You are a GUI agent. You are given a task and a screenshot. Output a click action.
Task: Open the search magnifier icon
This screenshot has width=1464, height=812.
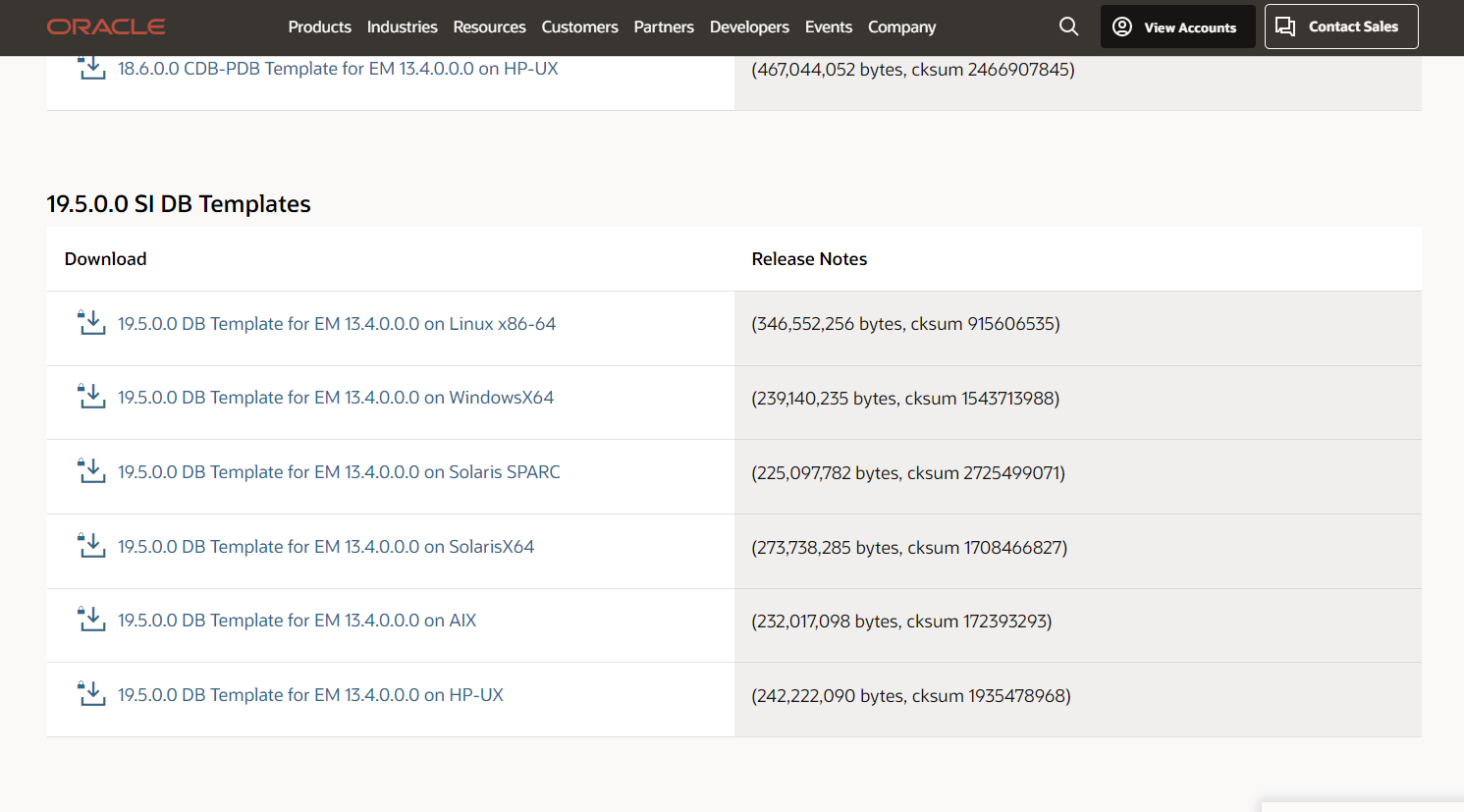coord(1069,27)
